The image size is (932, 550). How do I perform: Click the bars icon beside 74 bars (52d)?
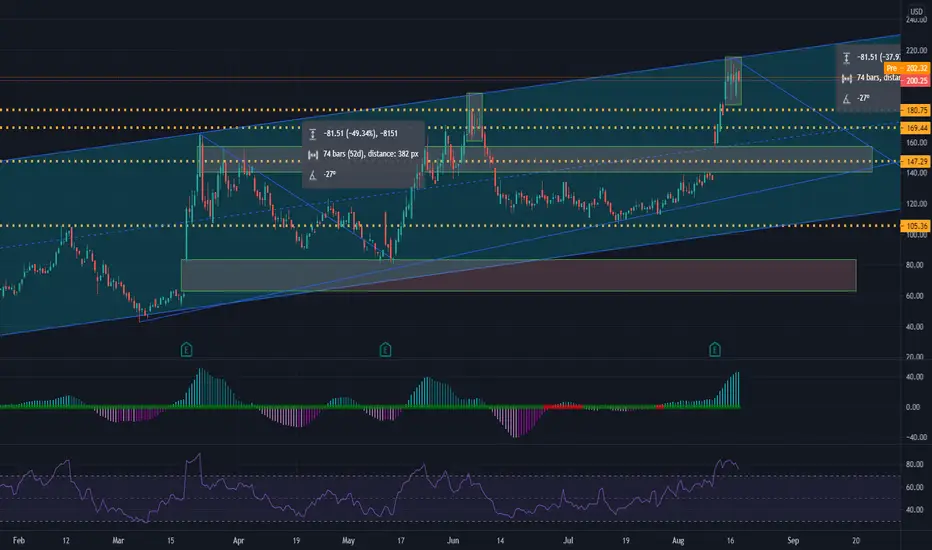pyautogui.click(x=313, y=155)
